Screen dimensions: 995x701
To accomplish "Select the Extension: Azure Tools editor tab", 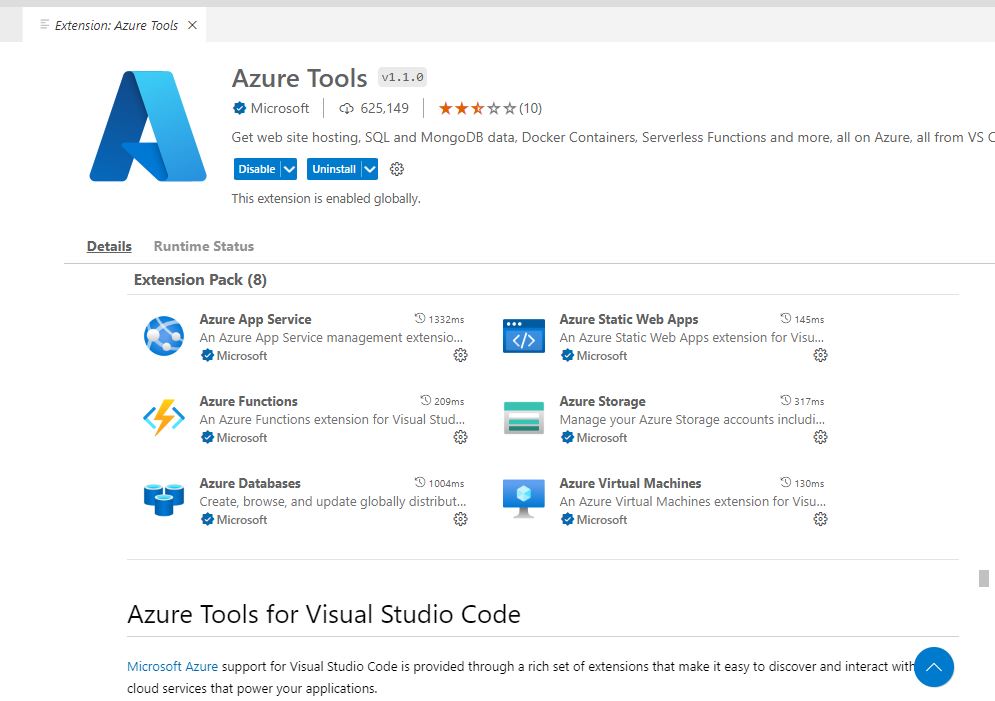I will (114, 25).
